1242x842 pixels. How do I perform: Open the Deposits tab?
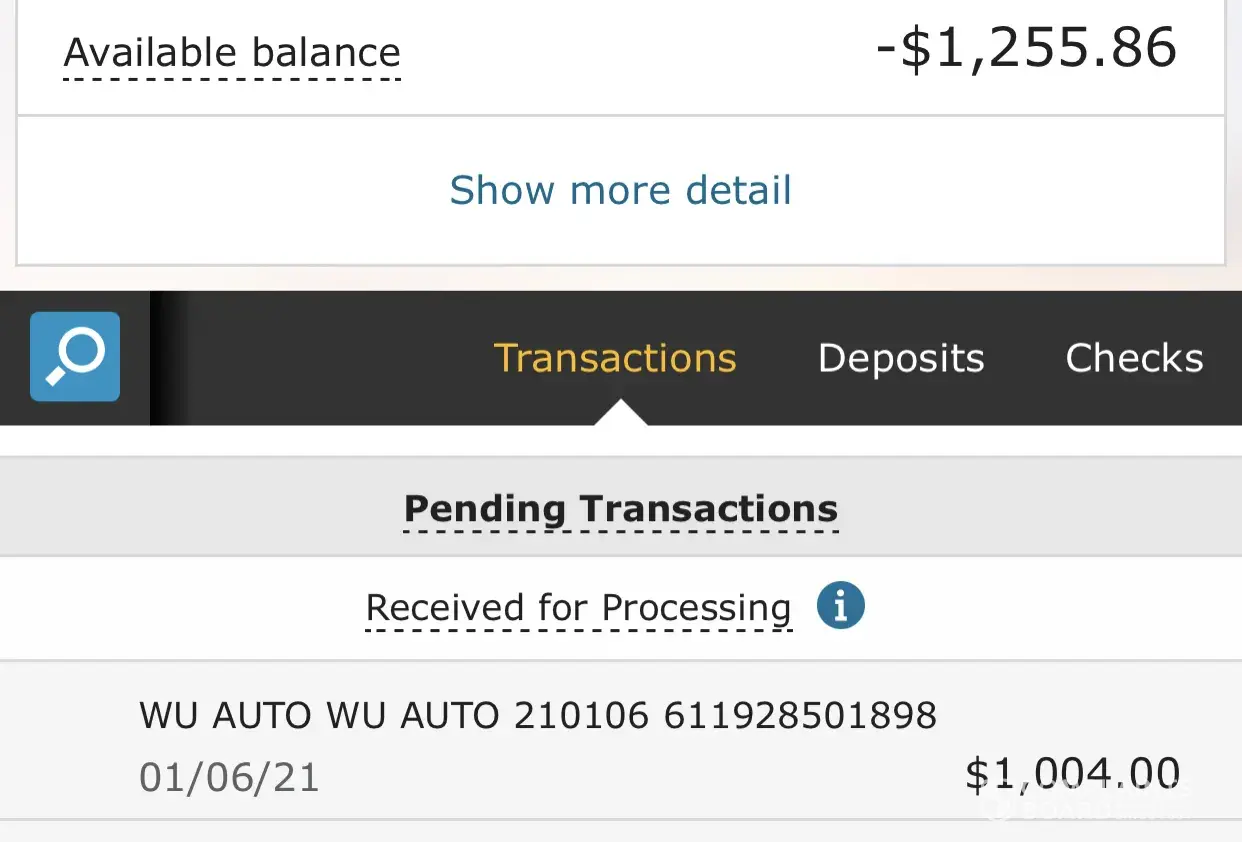(x=901, y=358)
